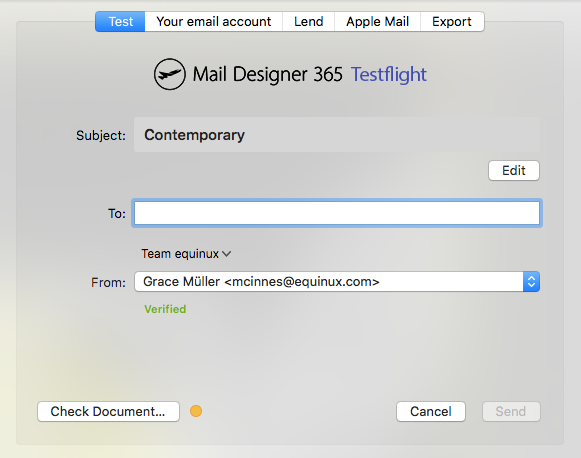Open the Export tab
Viewport: 581px width, 458px height.
coord(452,21)
